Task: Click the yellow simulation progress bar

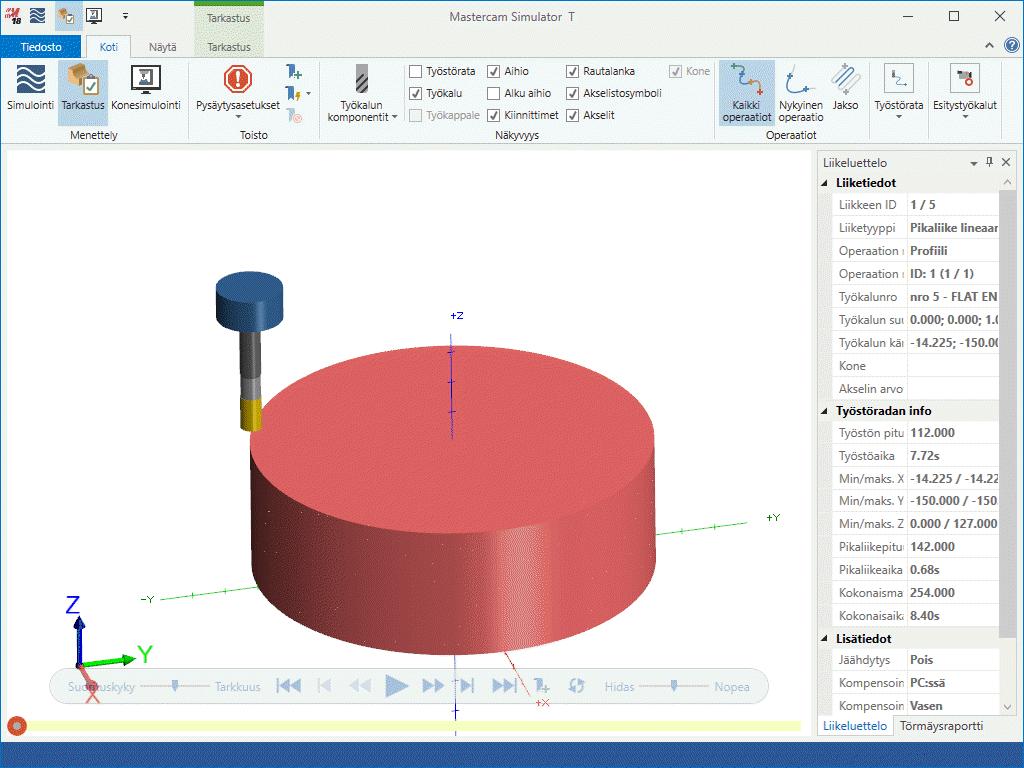Action: tap(414, 726)
